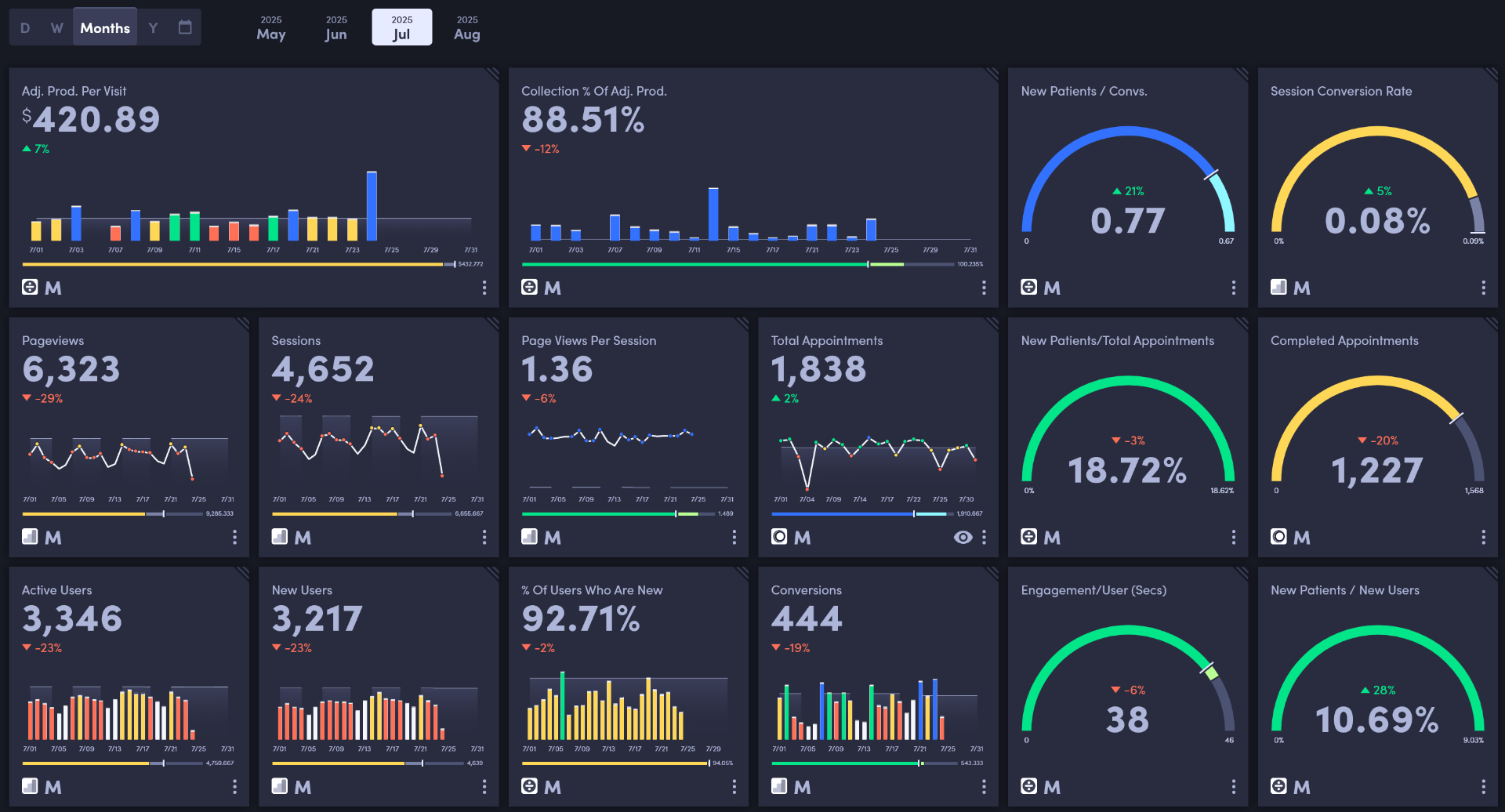Select the 2025 May month tab

point(271,27)
